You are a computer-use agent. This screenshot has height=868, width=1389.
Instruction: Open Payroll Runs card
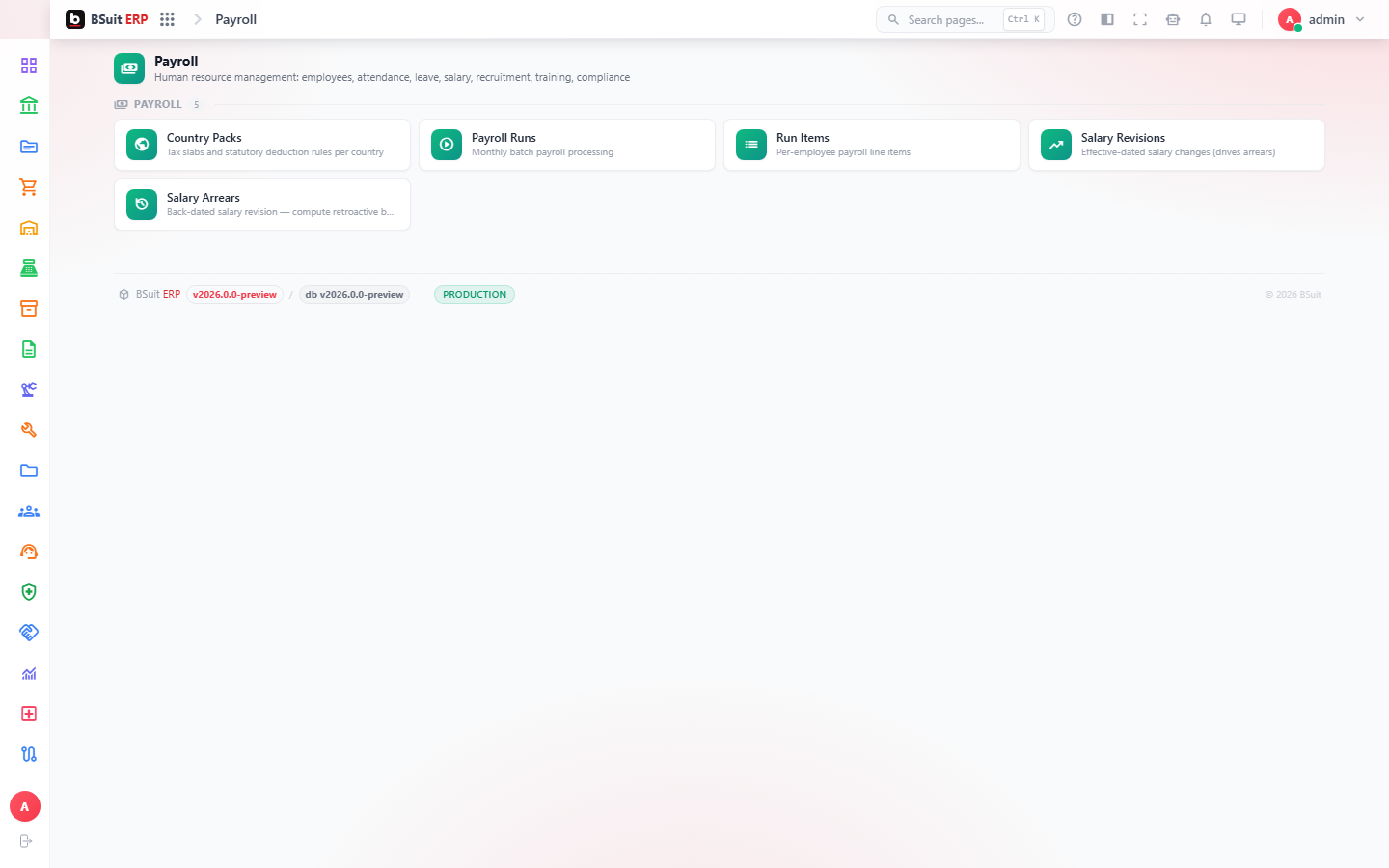[567, 145]
